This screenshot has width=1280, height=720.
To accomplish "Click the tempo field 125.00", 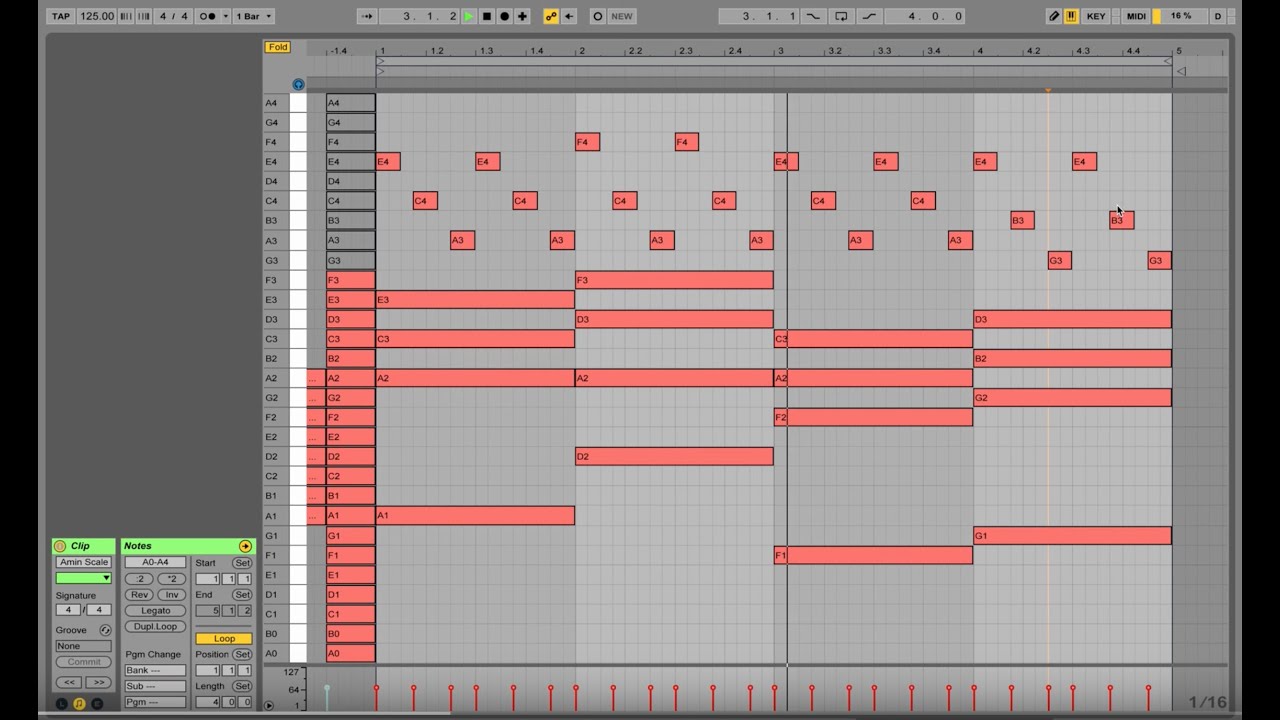I will pyautogui.click(x=97, y=16).
